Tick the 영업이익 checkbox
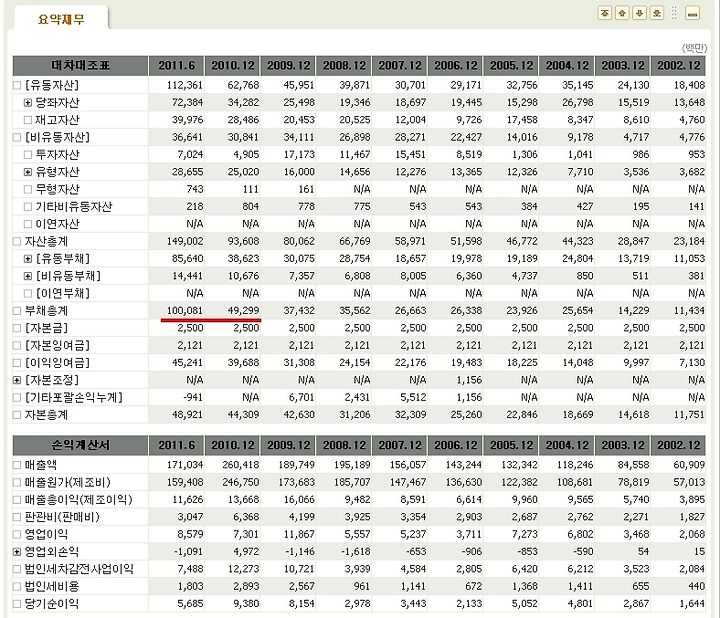The image size is (720, 618). point(17,534)
